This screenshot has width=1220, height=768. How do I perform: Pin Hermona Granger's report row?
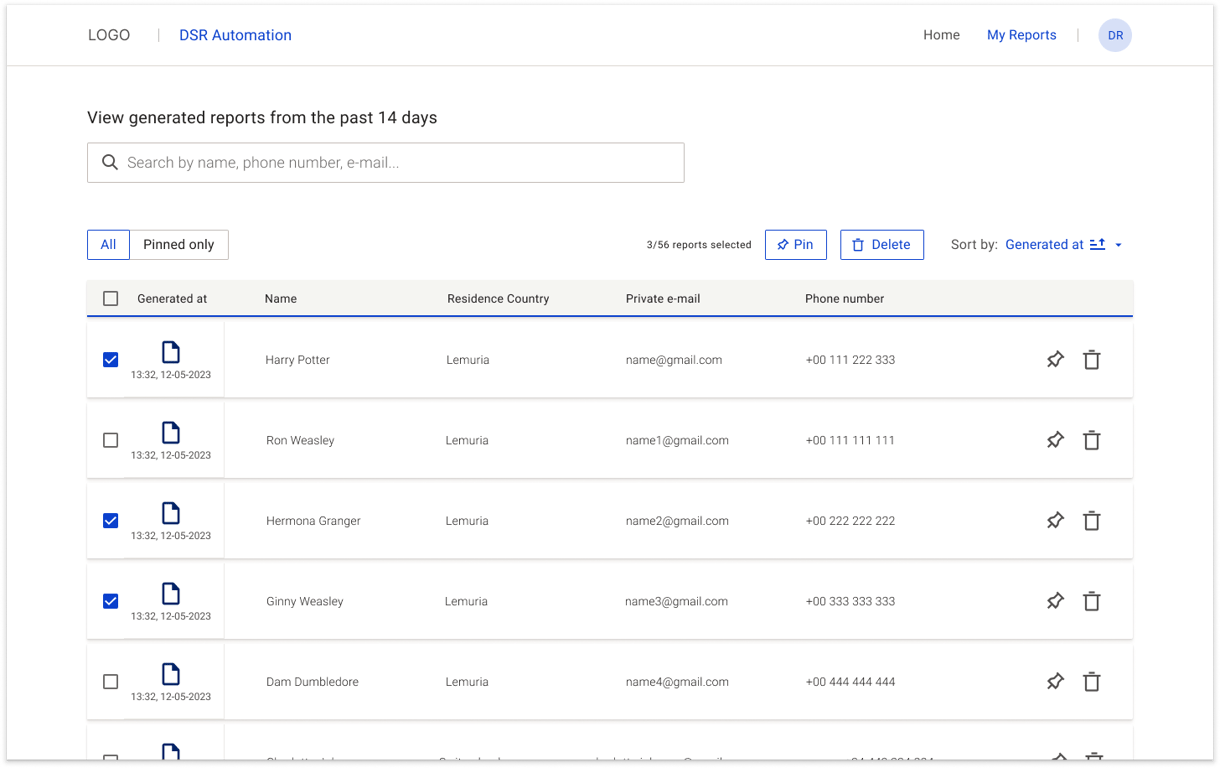(x=1055, y=521)
